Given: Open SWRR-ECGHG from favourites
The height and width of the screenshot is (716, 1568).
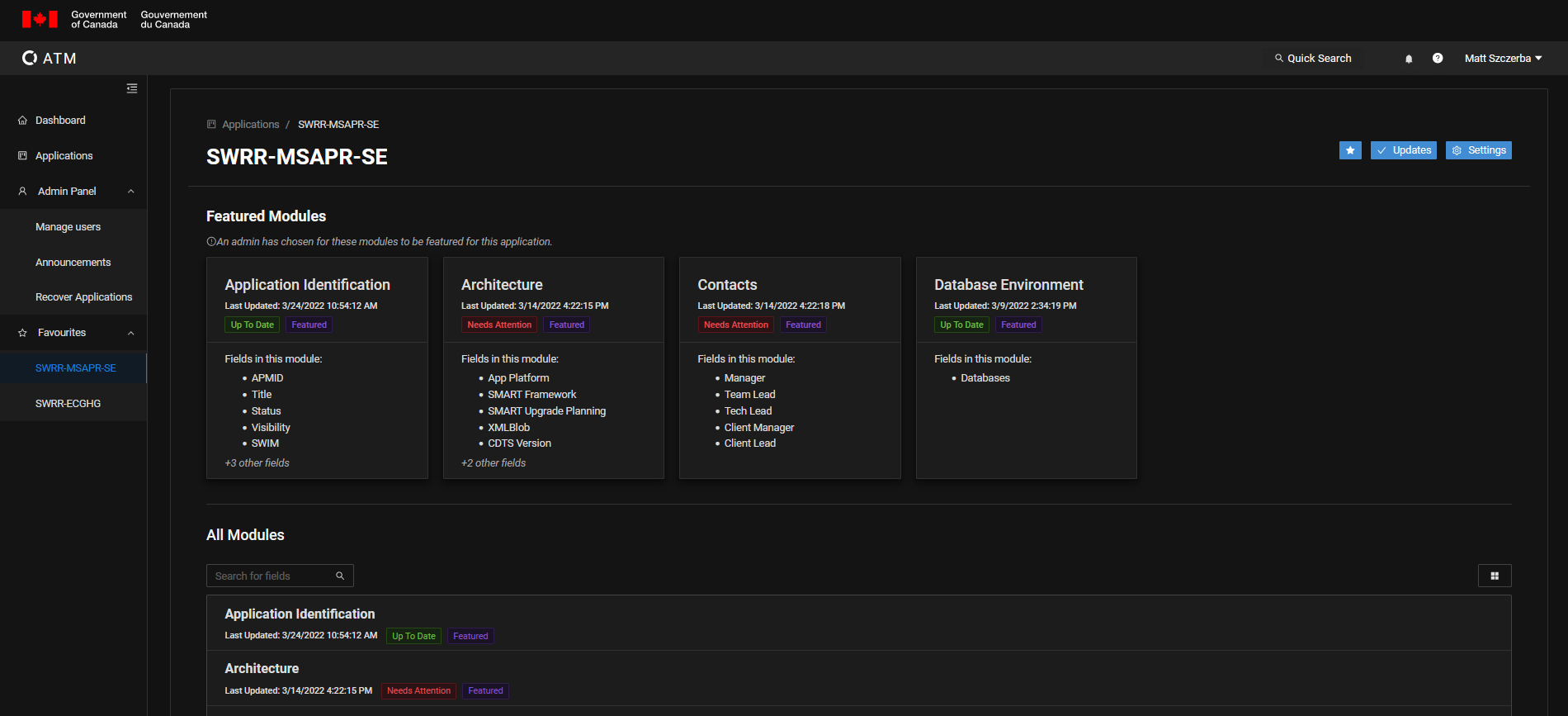Looking at the screenshot, I should (68, 404).
